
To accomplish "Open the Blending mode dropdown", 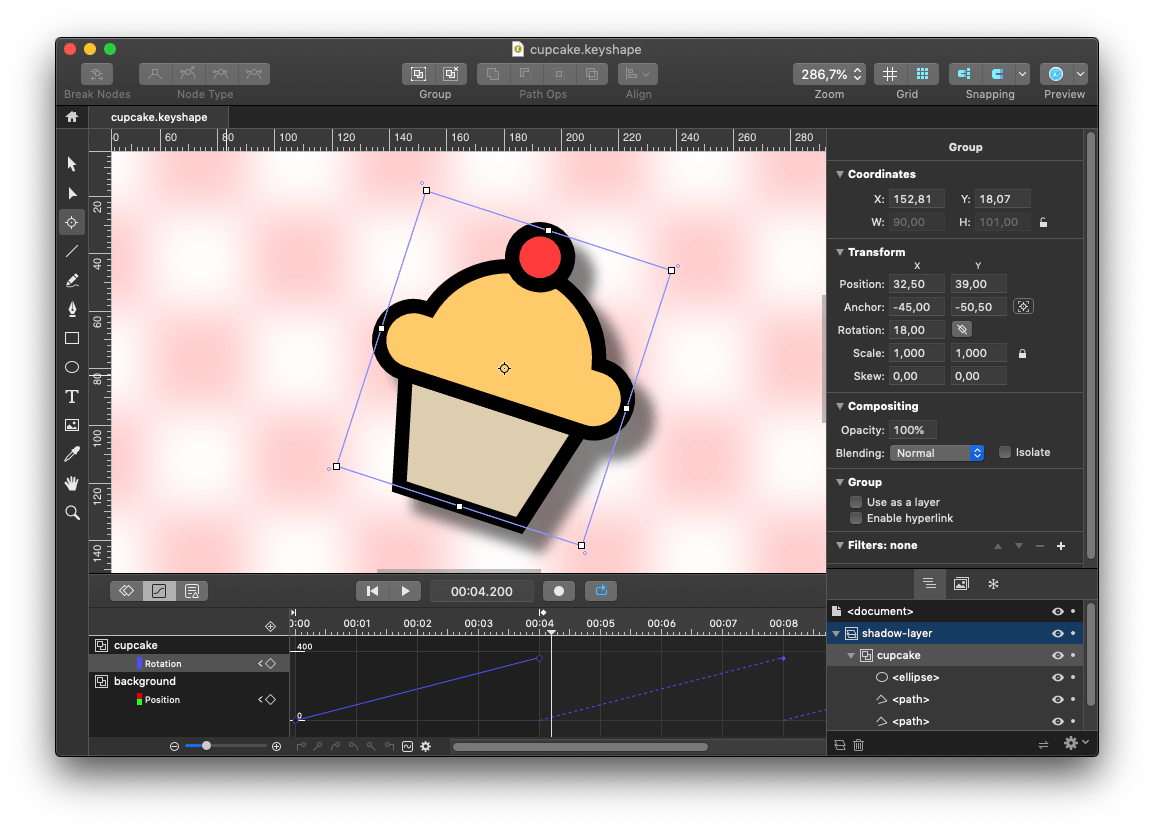I will click(x=936, y=452).
